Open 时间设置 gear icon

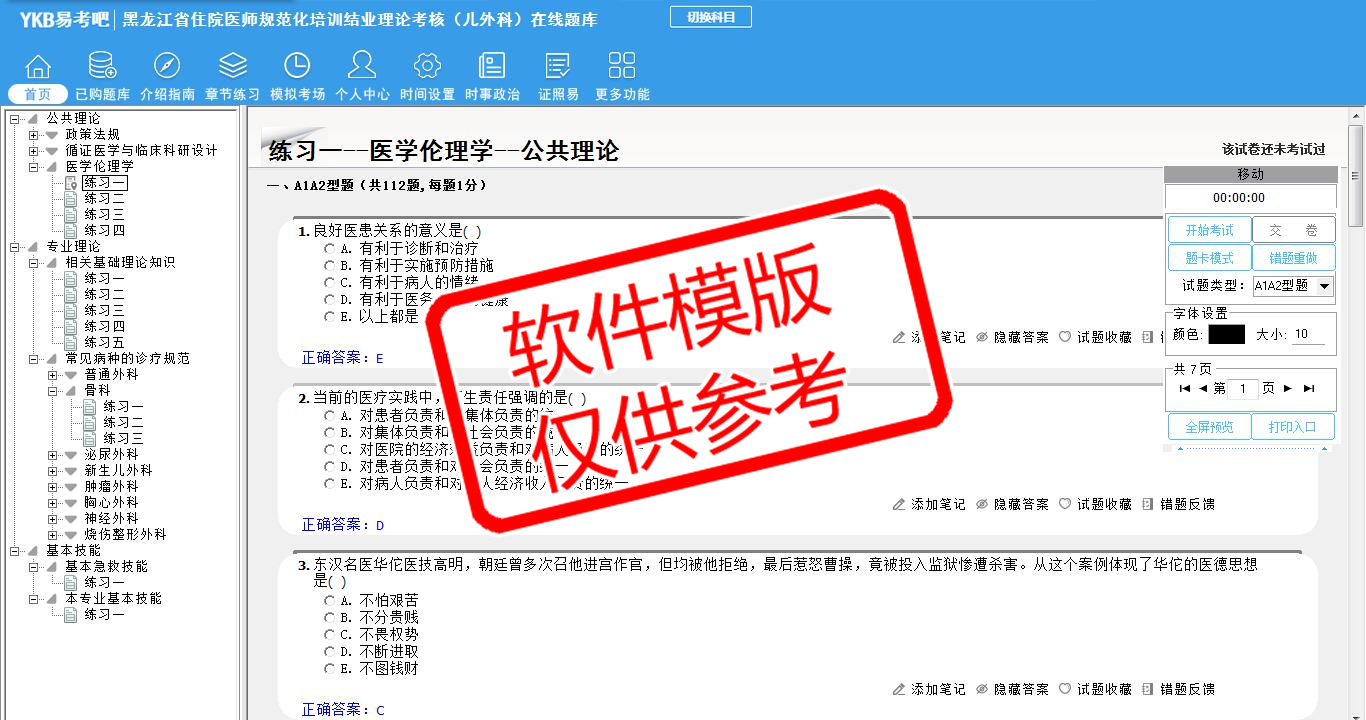[427, 66]
